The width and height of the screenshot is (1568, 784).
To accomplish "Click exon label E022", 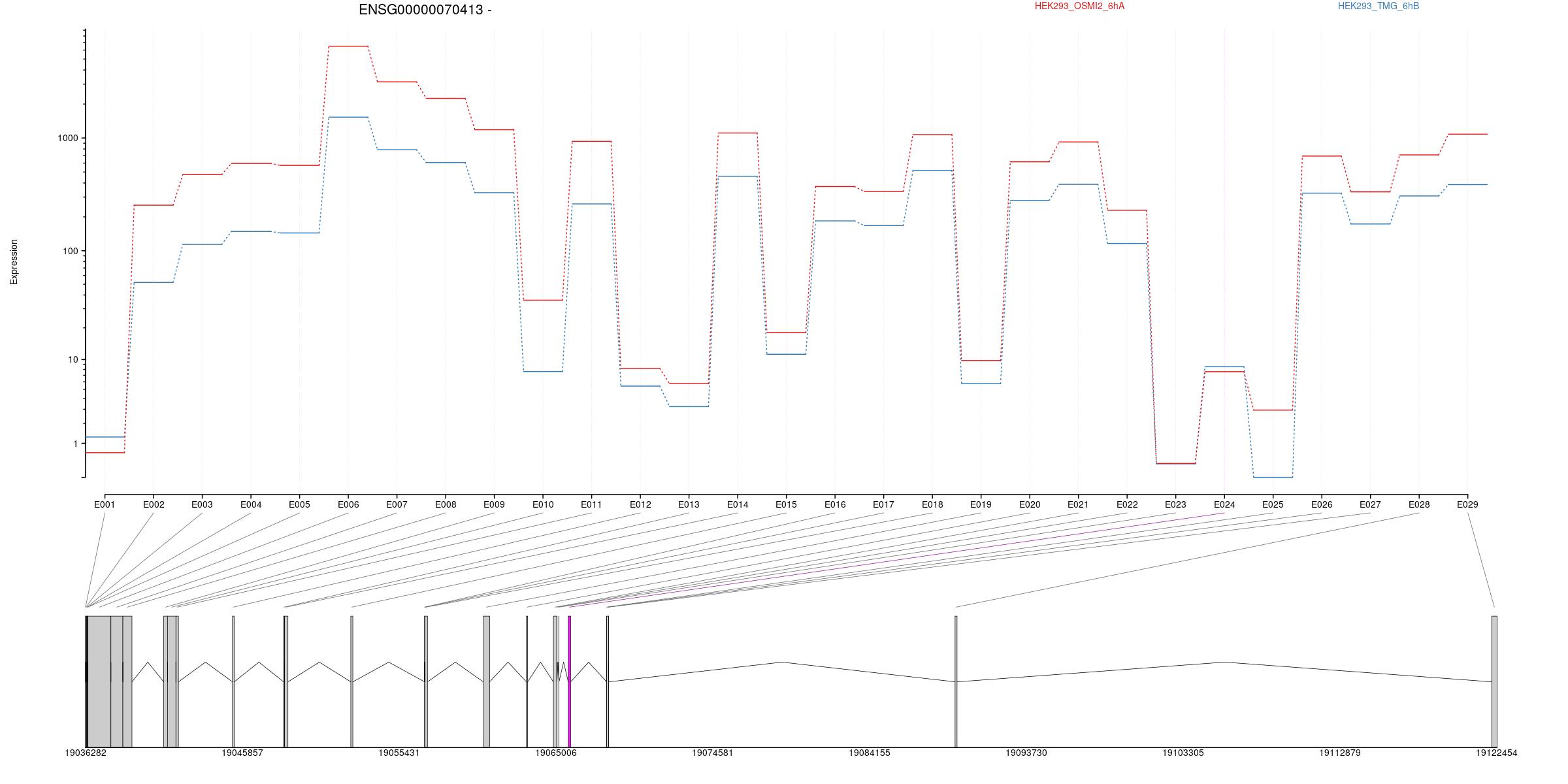I will [x=1127, y=504].
